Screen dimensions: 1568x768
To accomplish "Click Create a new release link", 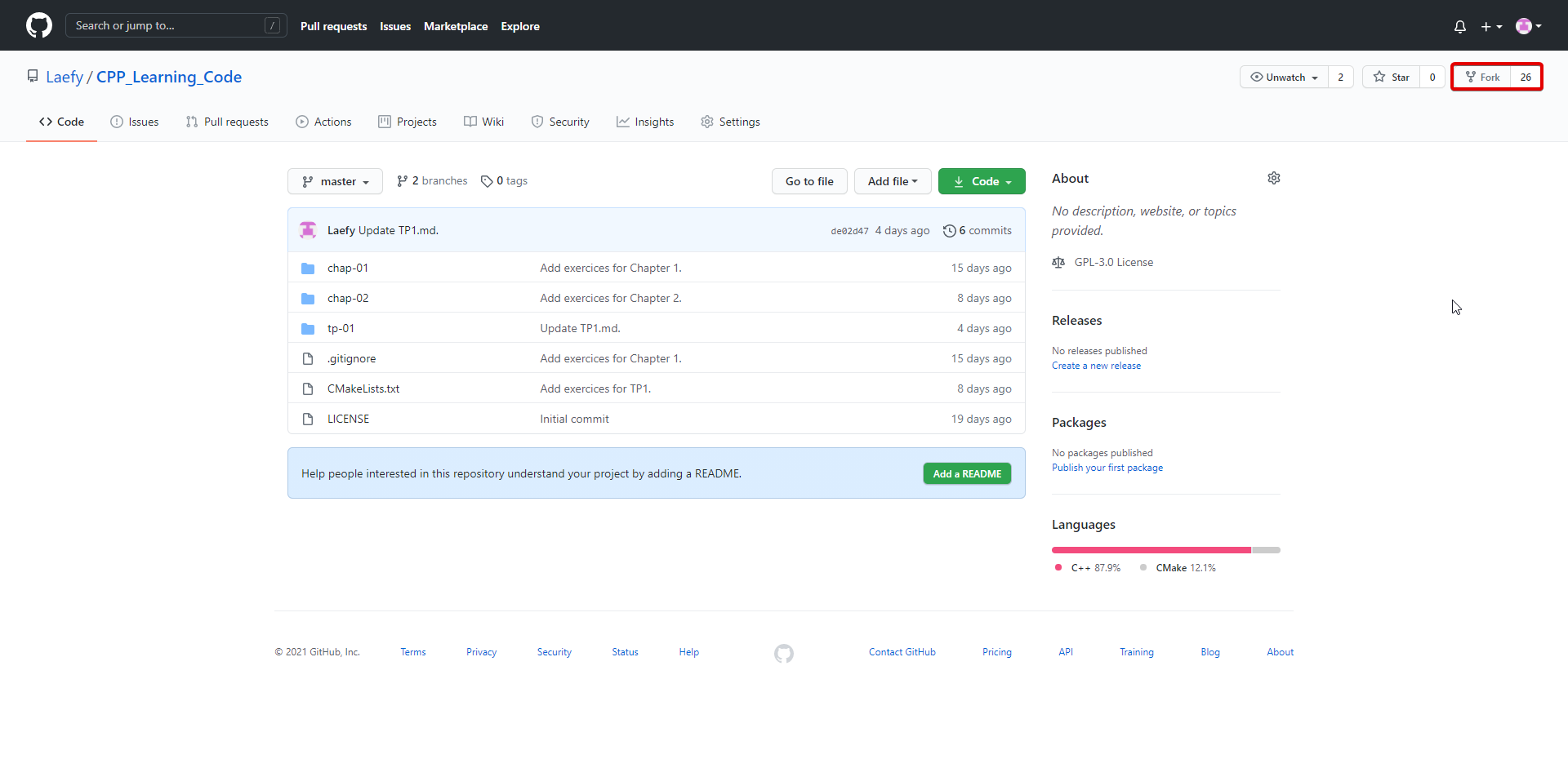I will click(x=1096, y=366).
